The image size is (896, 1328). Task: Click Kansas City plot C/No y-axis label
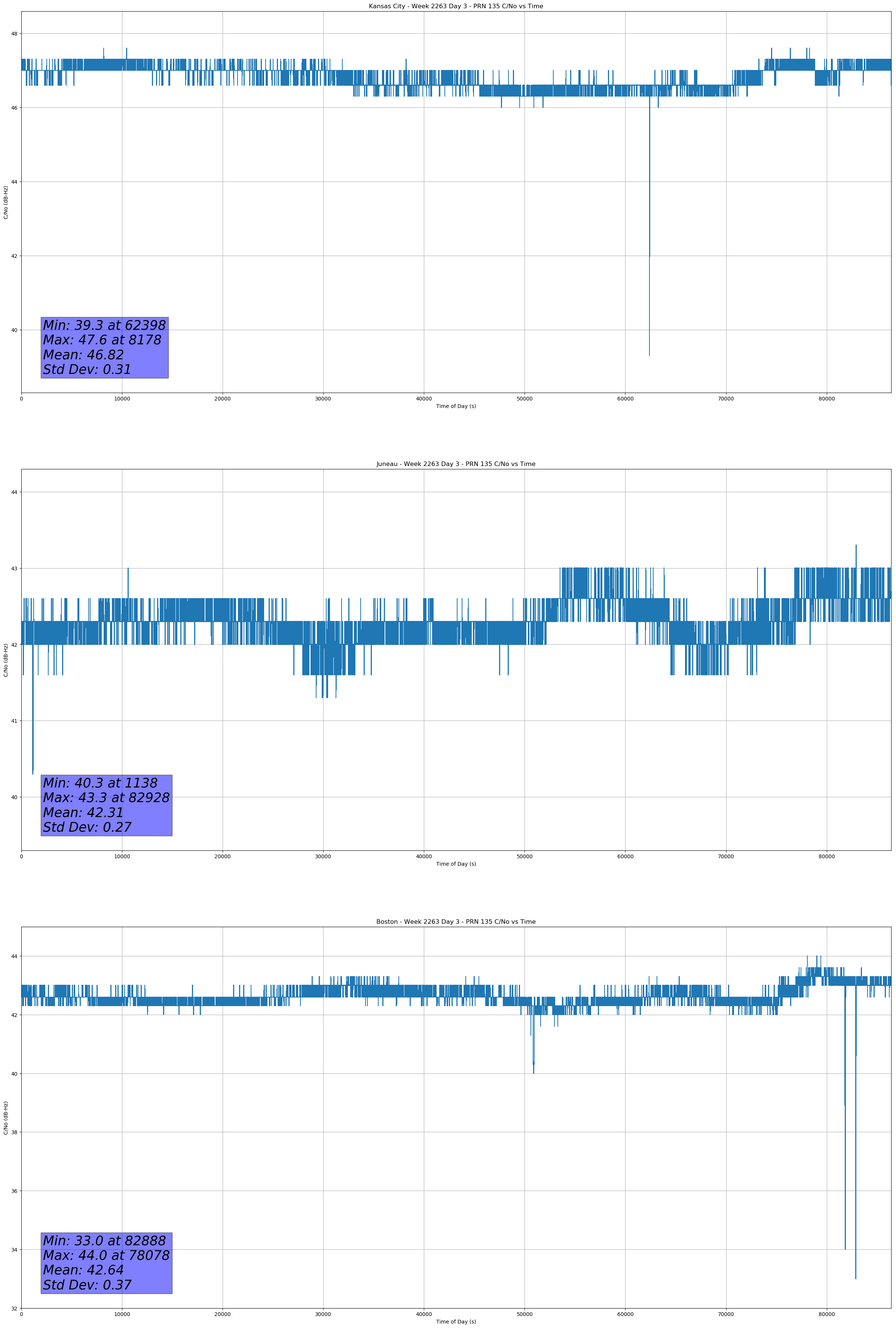[x=6, y=202]
